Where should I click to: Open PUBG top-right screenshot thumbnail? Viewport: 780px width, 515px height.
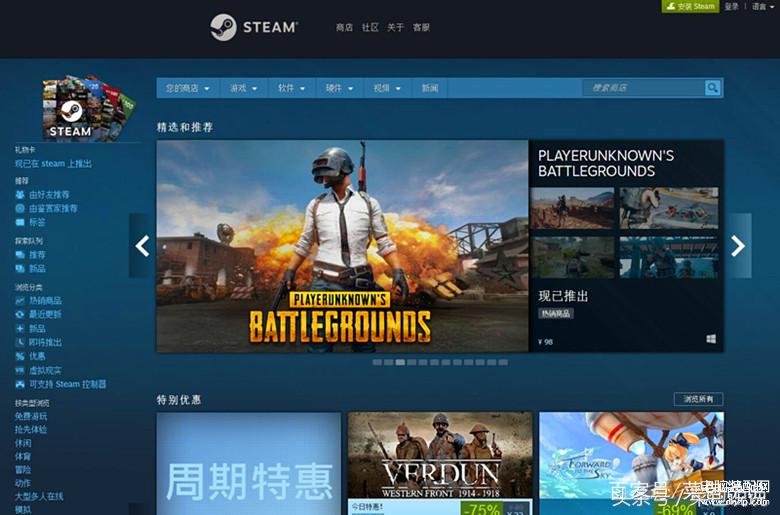[669, 208]
